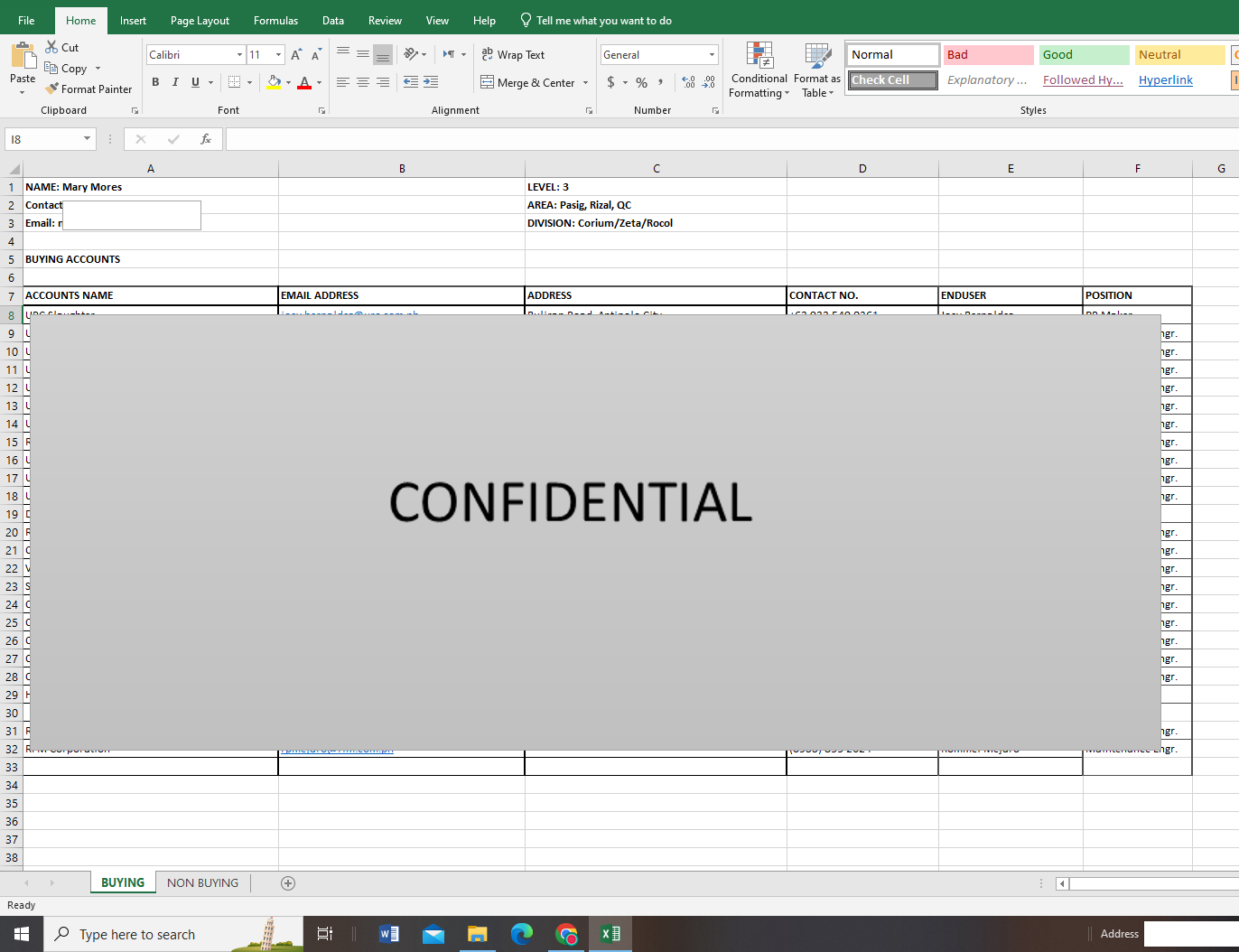Screen dimensions: 1239x952
Task: Expand the Font Color dropdown arrow
Action: click(319, 82)
